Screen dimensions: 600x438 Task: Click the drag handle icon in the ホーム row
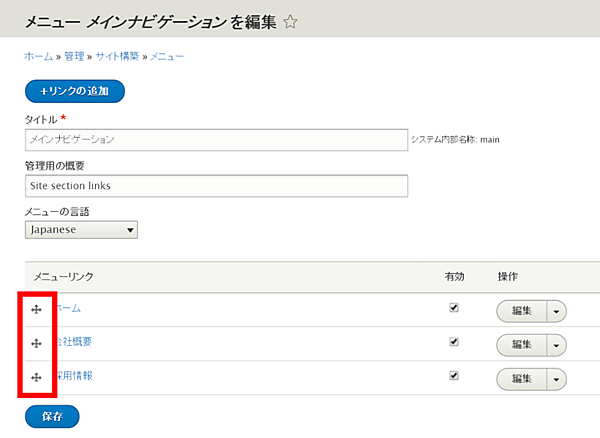(36, 309)
